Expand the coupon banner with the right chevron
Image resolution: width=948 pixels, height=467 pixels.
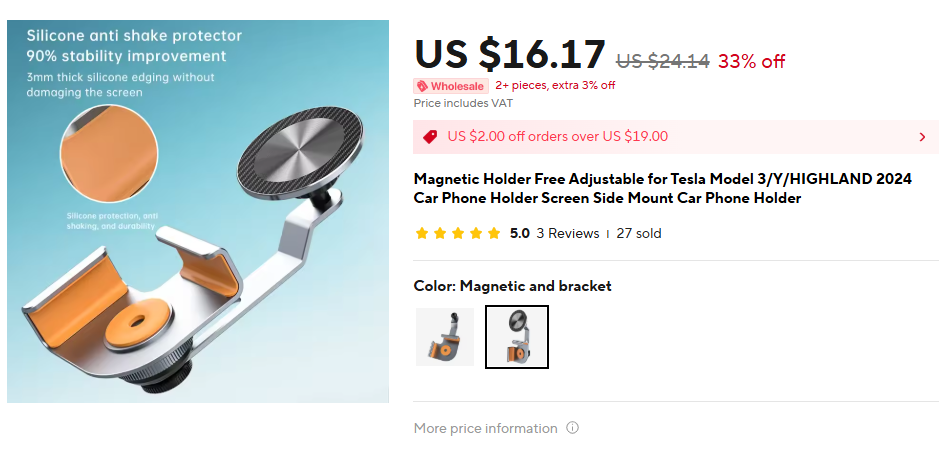(x=922, y=137)
